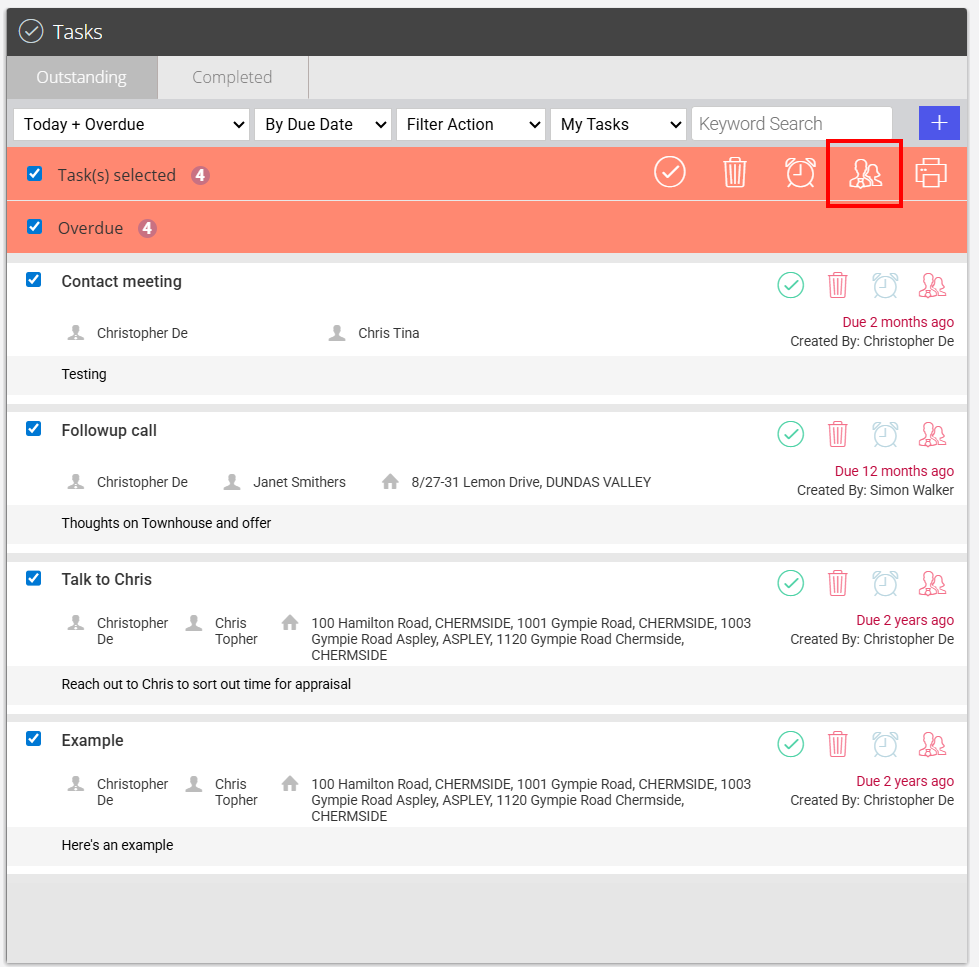Open the By Due Date sort dropdown
This screenshot has width=979, height=972.
click(323, 124)
